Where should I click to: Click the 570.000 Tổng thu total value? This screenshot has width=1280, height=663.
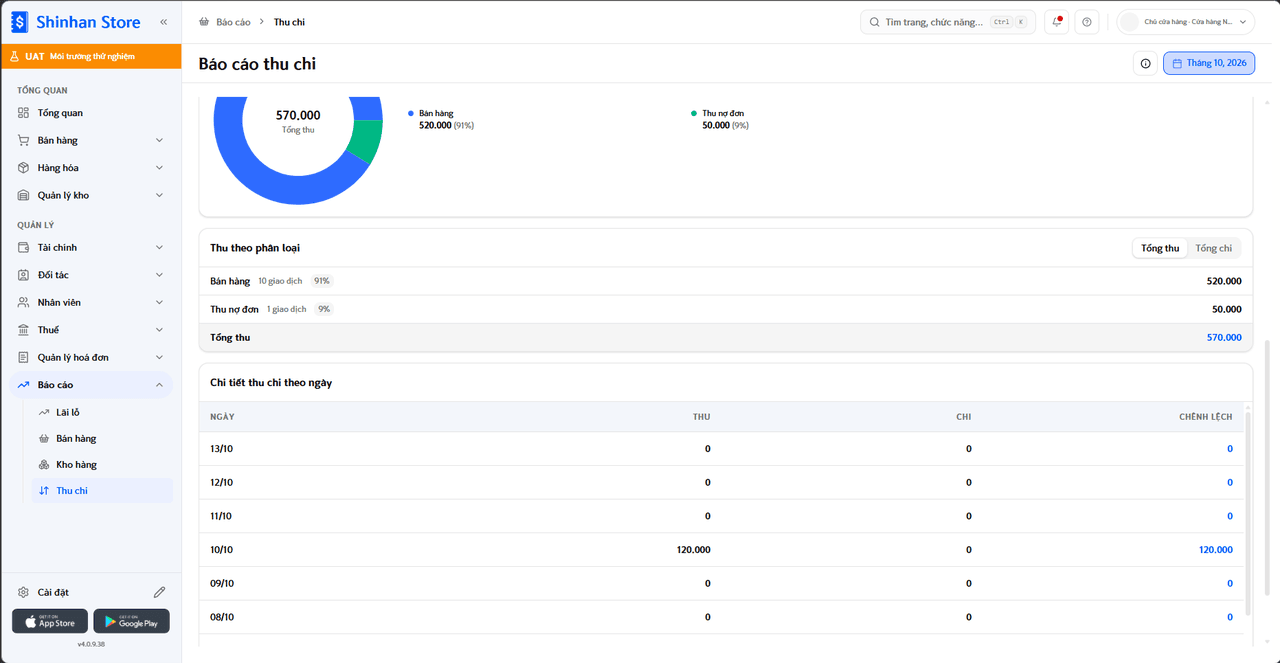(1224, 338)
